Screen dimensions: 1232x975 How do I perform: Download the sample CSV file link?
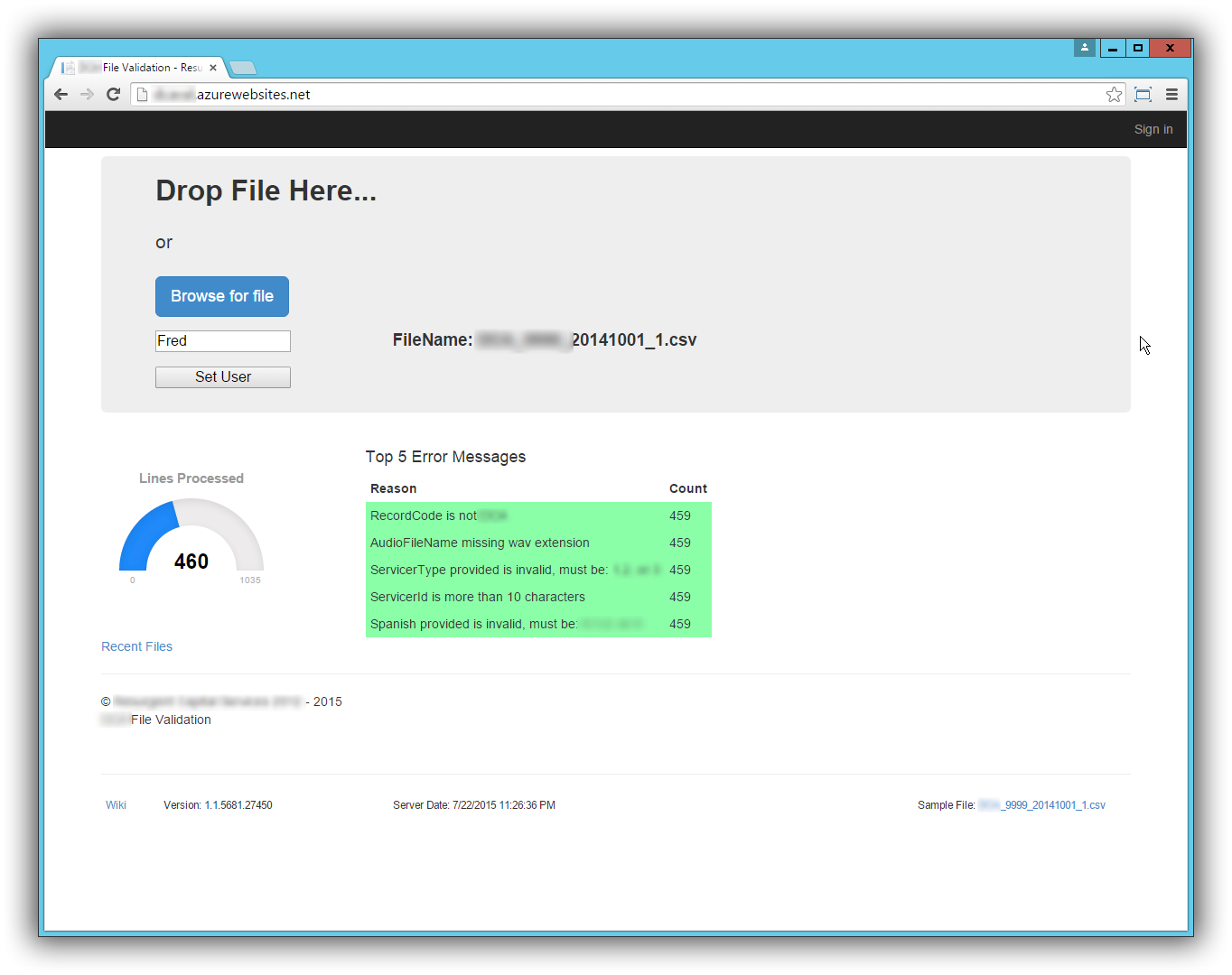1041,805
